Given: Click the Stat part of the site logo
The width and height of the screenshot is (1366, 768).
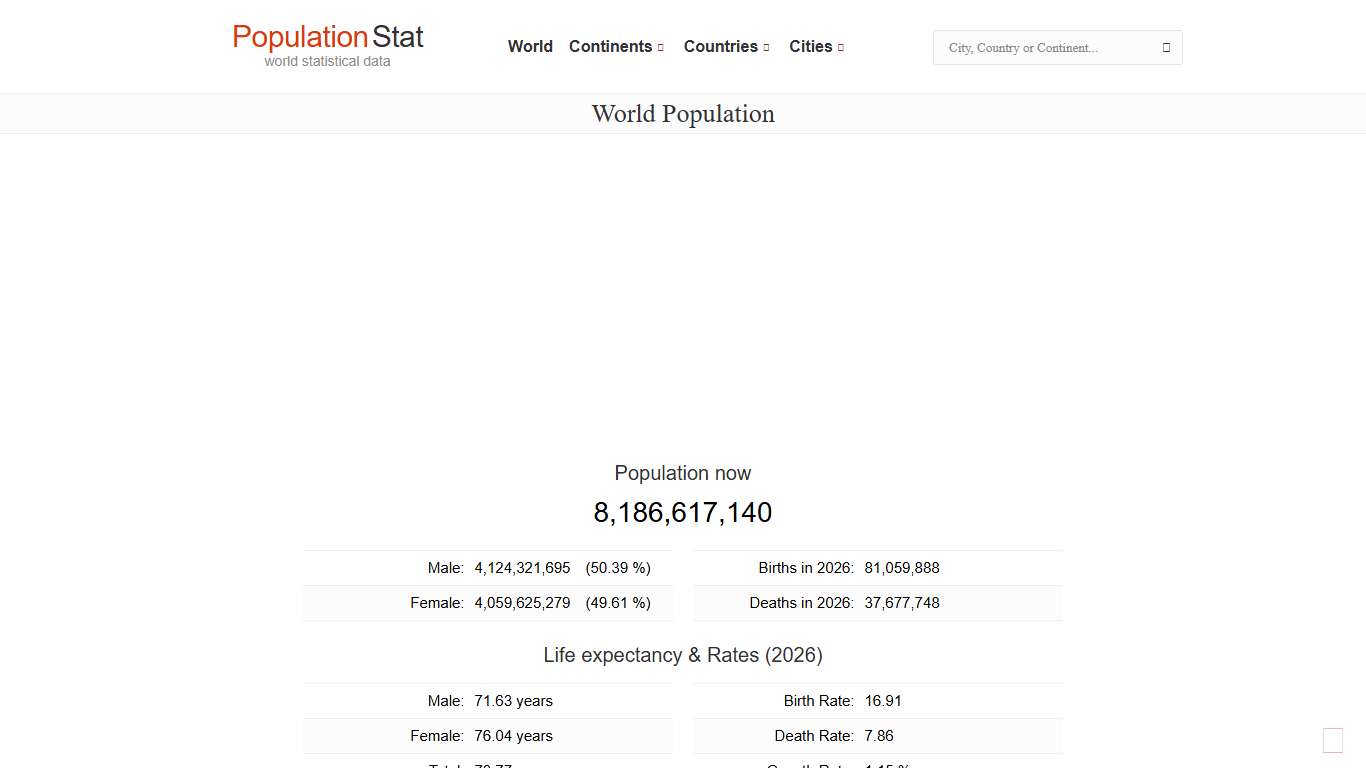Looking at the screenshot, I should point(399,37).
